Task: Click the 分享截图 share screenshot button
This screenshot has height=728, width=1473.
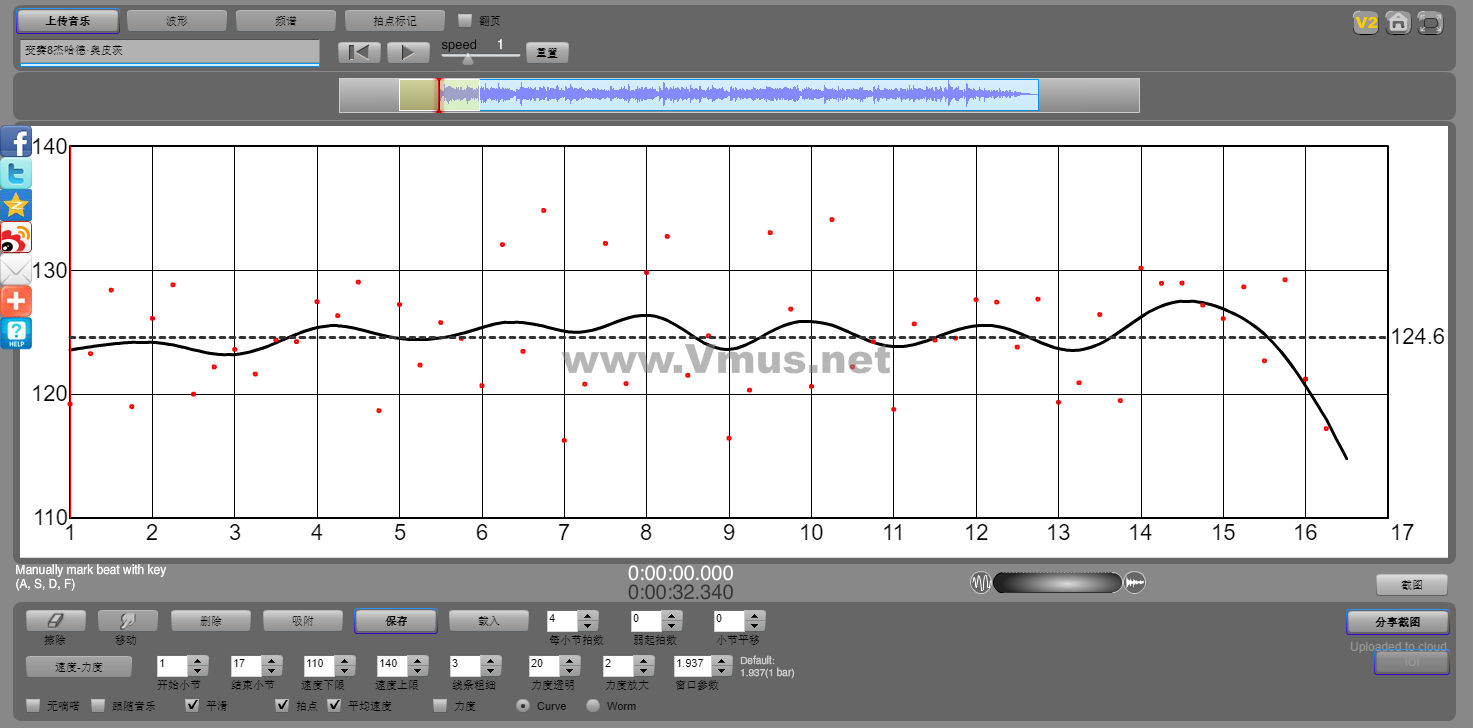Action: [x=1397, y=622]
